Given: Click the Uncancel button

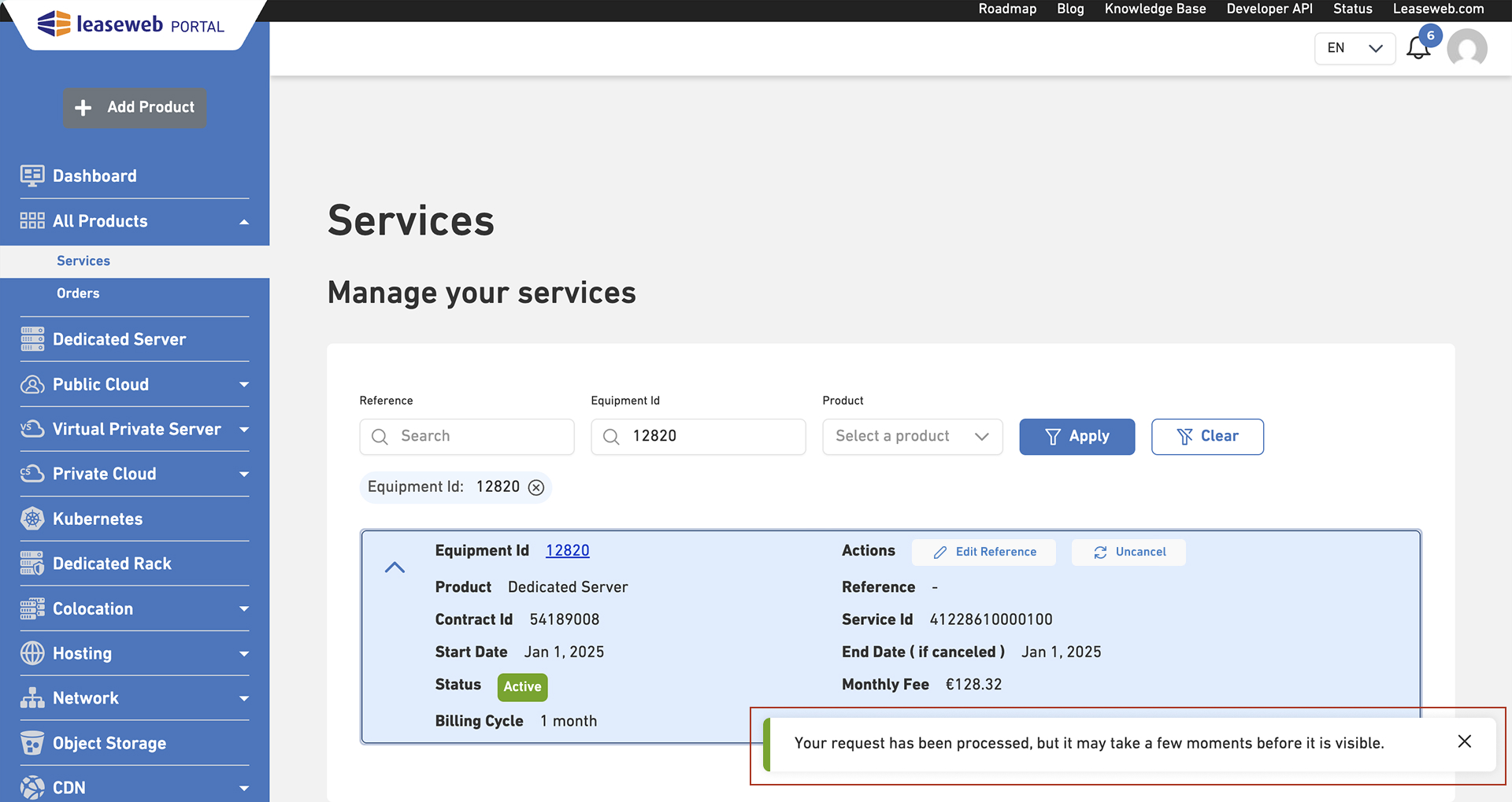Looking at the screenshot, I should click(x=1128, y=553).
